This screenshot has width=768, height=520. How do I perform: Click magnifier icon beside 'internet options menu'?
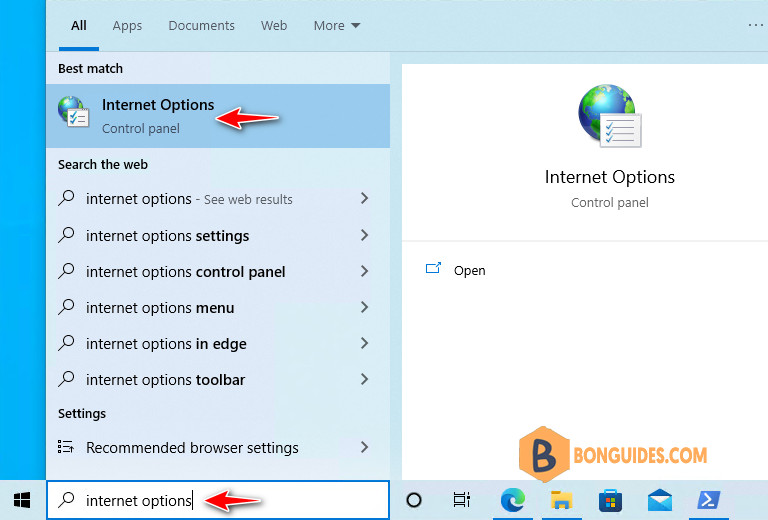point(66,307)
